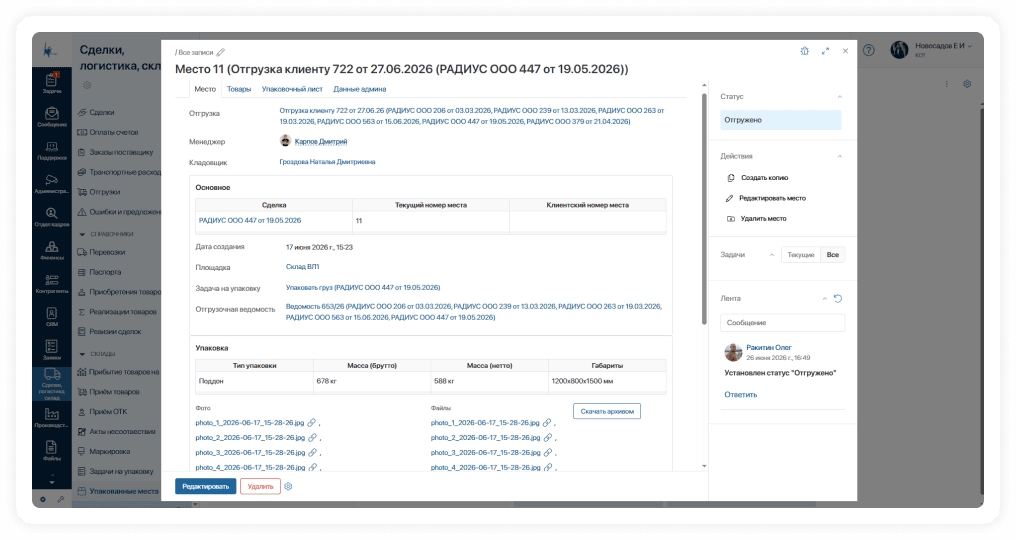The height and width of the screenshot is (540, 1016).
Task: Open the Упаковочный лист tab
Action: [292, 89]
